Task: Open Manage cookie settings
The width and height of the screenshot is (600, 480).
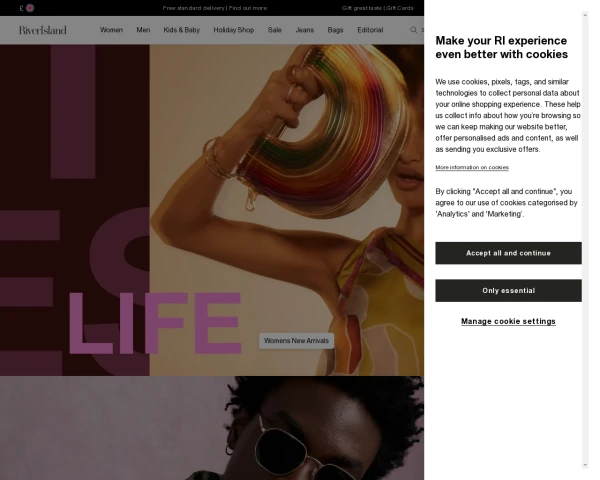Action: coord(508,321)
